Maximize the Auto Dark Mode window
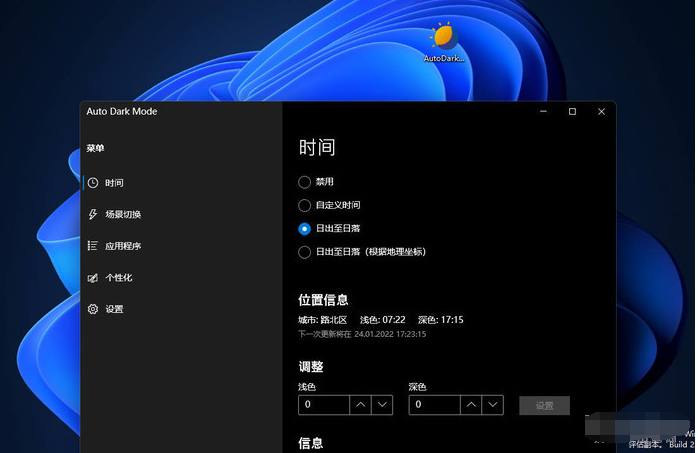The width and height of the screenshot is (698, 453). (572, 112)
